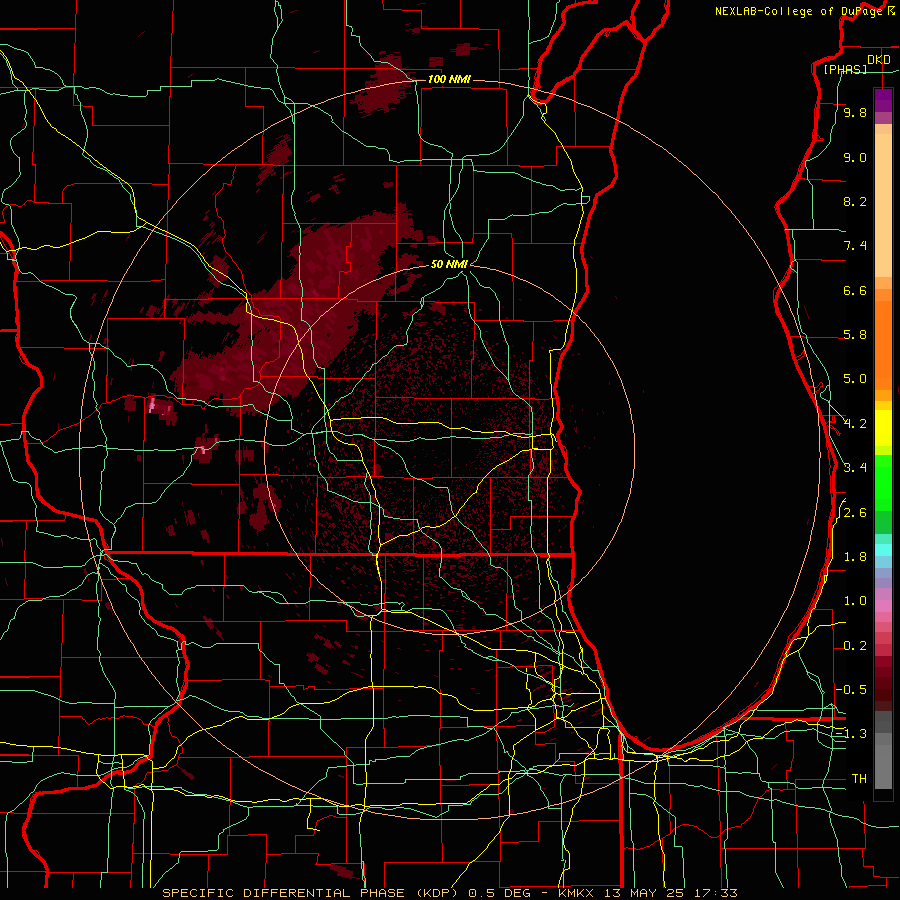The image size is (900, 900).
Task: Click the 1.0 value on the scale
Action: pyautogui.click(x=855, y=602)
